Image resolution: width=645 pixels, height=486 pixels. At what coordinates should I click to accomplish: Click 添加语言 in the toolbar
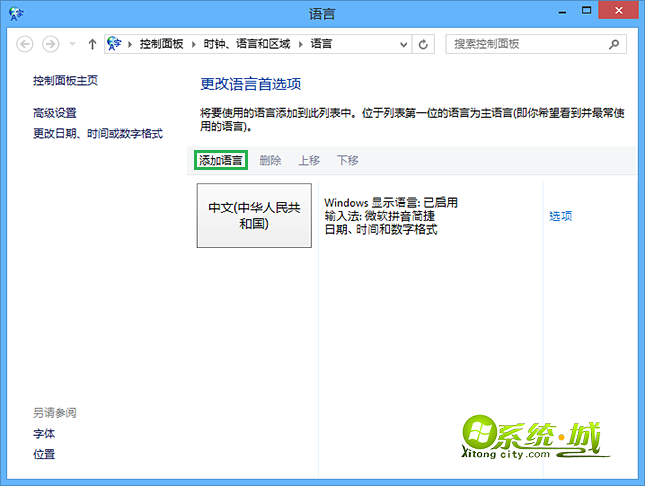pos(220,160)
